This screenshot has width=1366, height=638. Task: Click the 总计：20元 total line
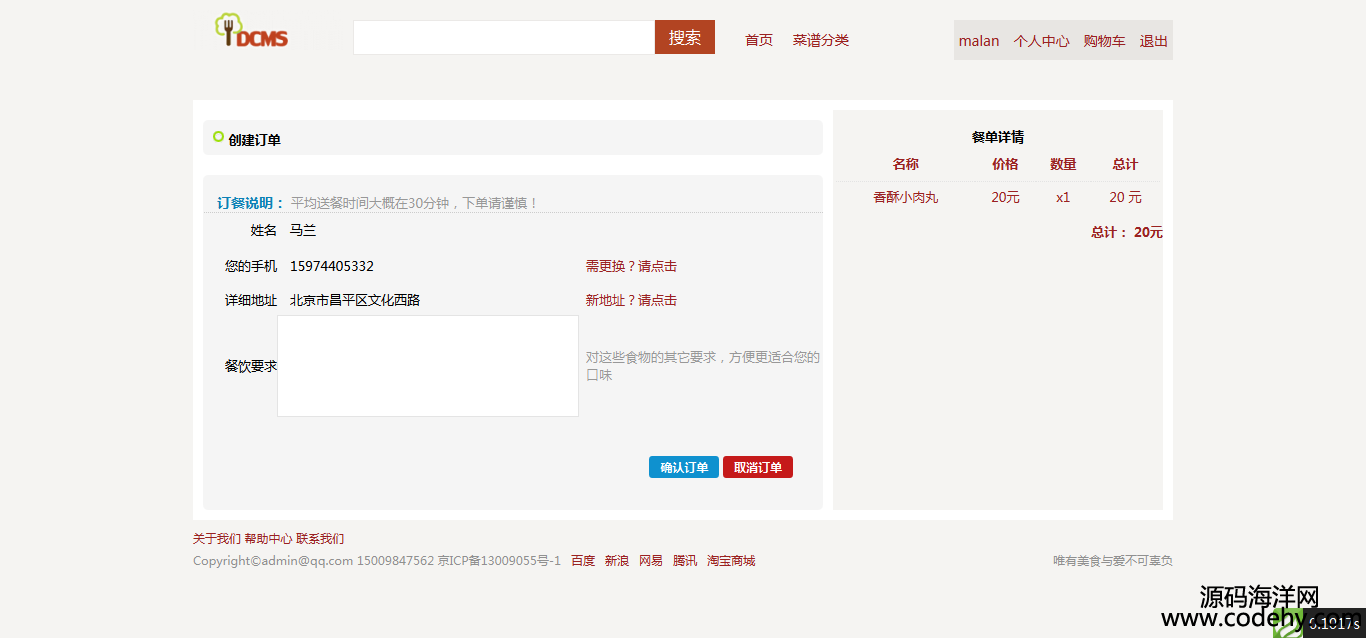[1127, 232]
